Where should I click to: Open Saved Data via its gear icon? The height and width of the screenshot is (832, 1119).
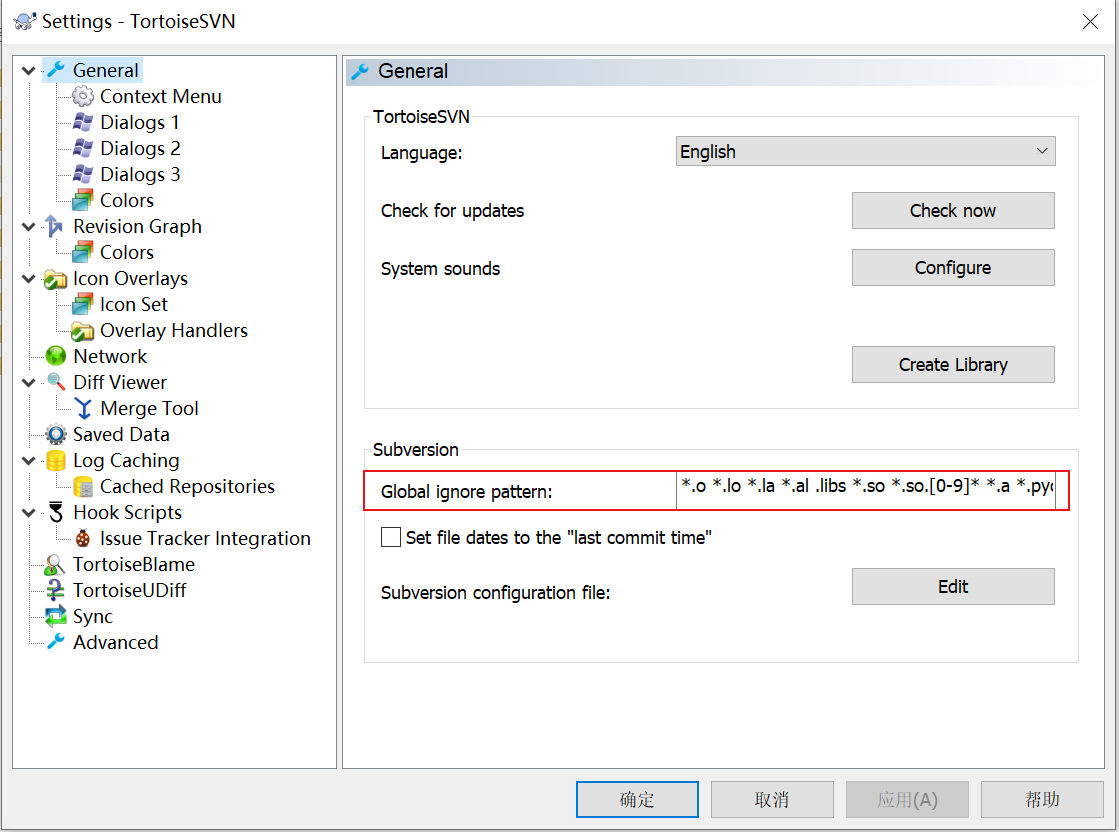point(56,434)
